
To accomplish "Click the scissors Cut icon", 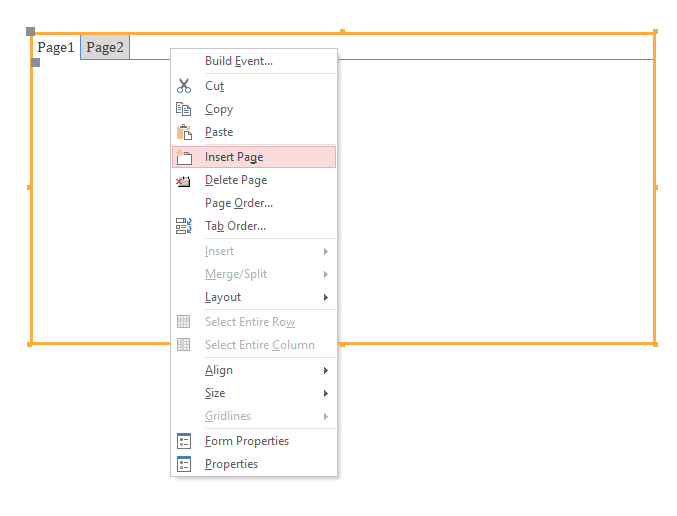I will [184, 86].
